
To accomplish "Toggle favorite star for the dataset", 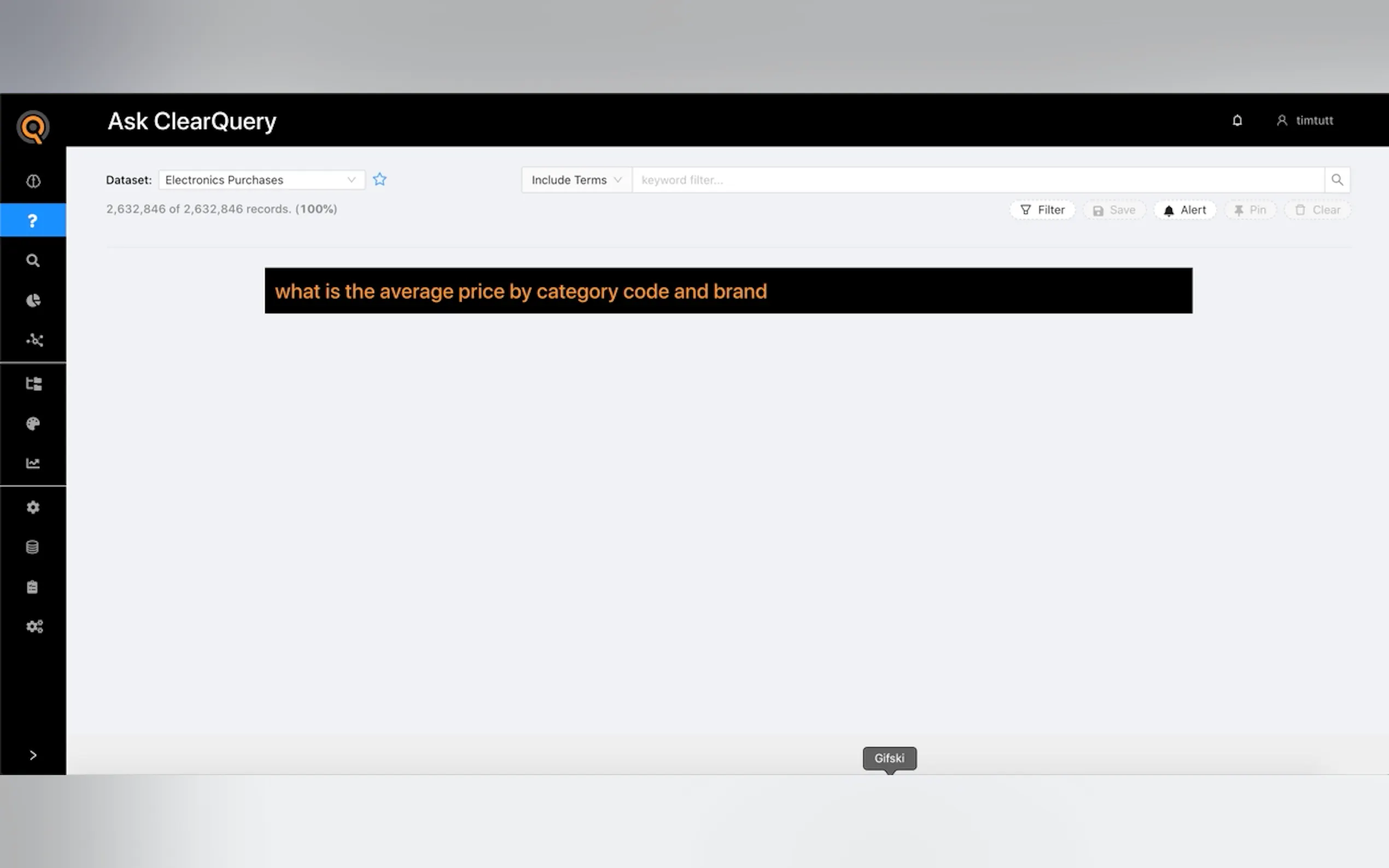I will click(380, 180).
